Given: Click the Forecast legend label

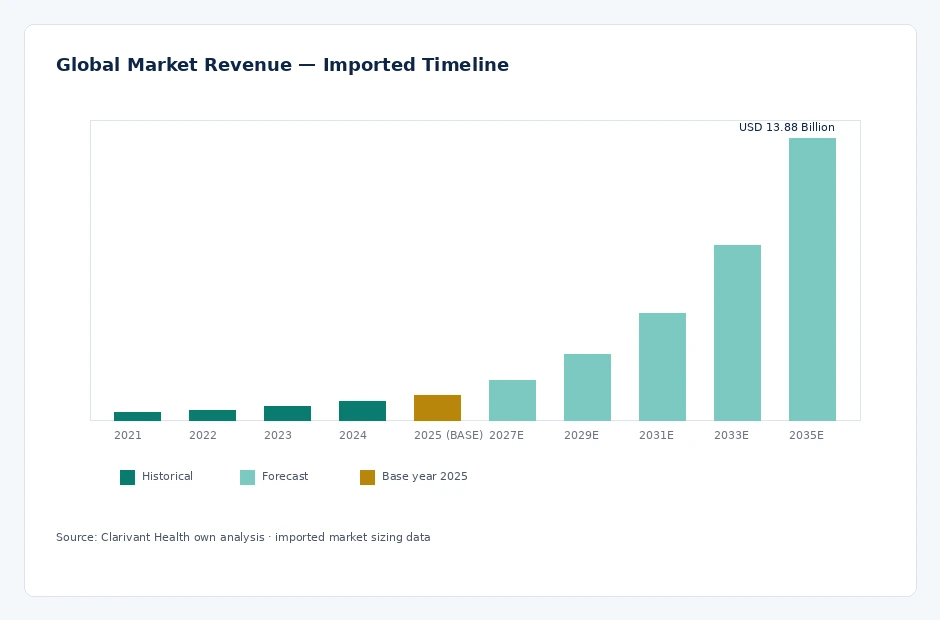Looking at the screenshot, I should [285, 476].
